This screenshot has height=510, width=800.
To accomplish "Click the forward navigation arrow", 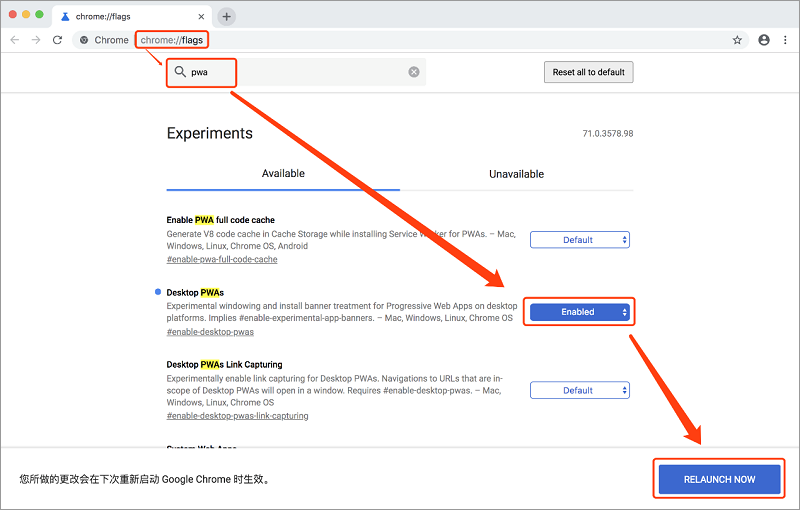I will [36, 40].
